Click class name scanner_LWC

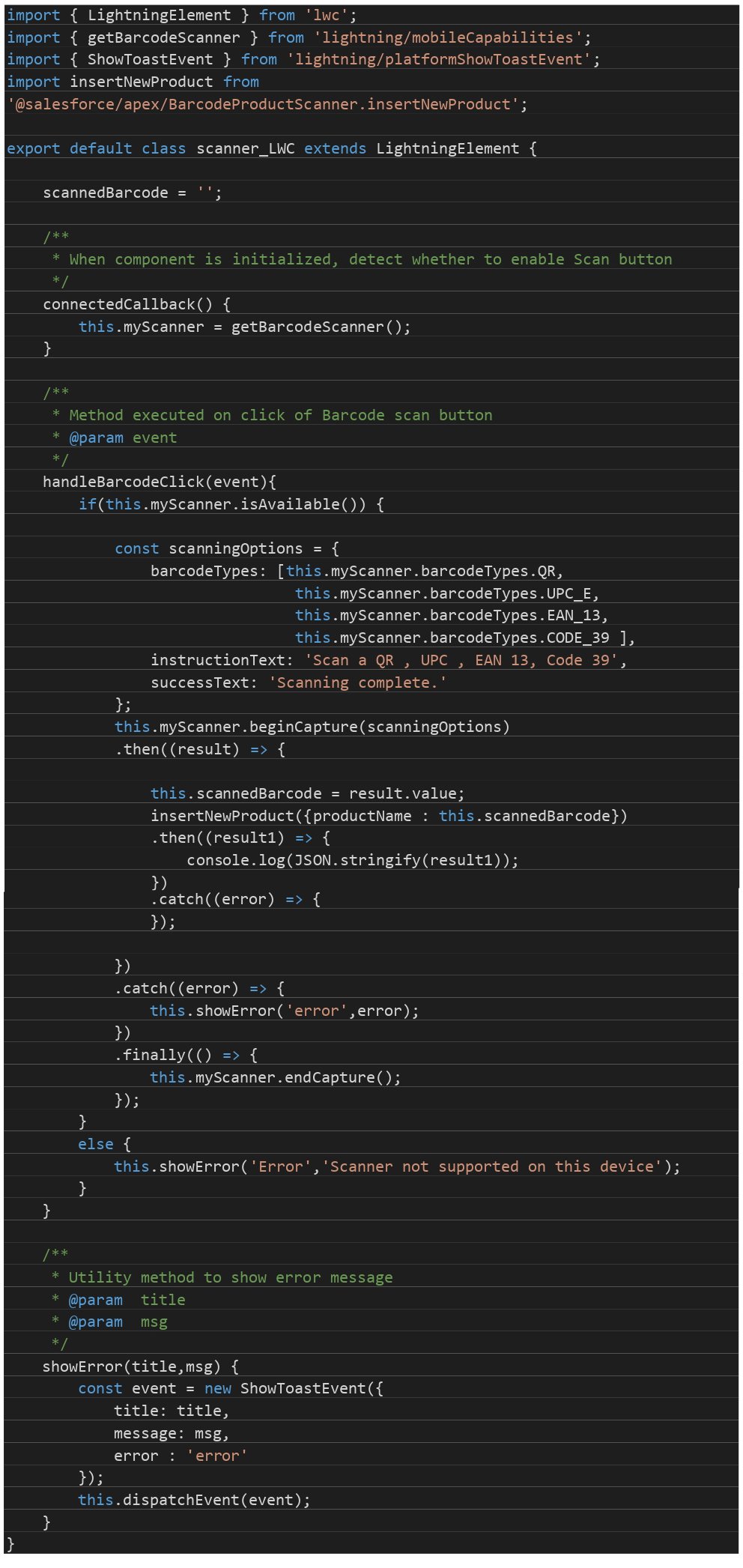coord(245,148)
